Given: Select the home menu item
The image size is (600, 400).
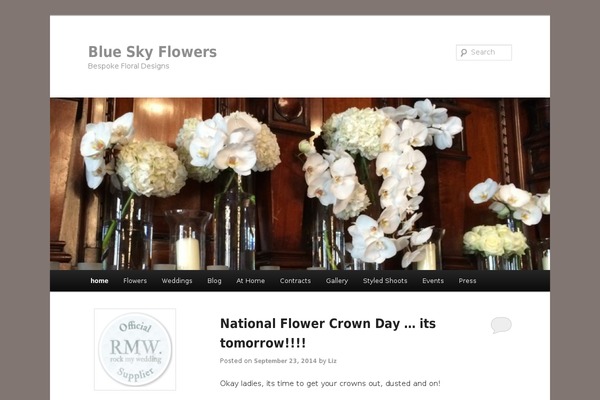Looking at the screenshot, I should click(99, 281).
